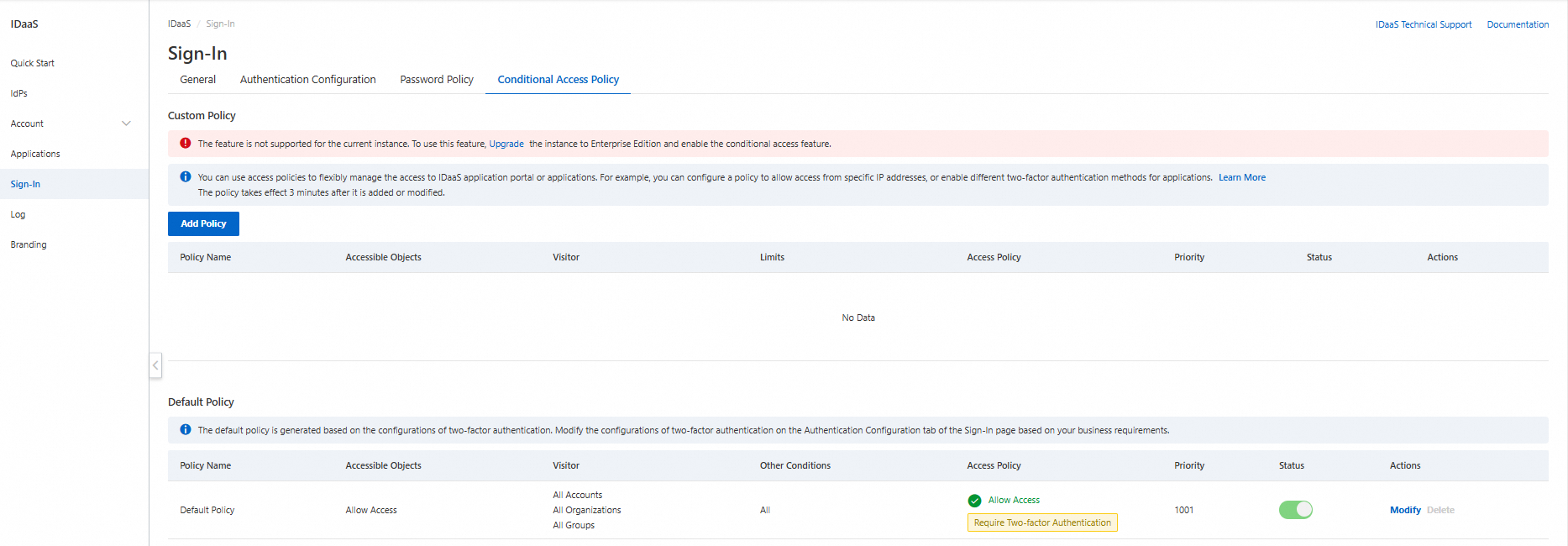Collapse the sidebar with the arrow handle
The image size is (1568, 546).
[x=155, y=365]
